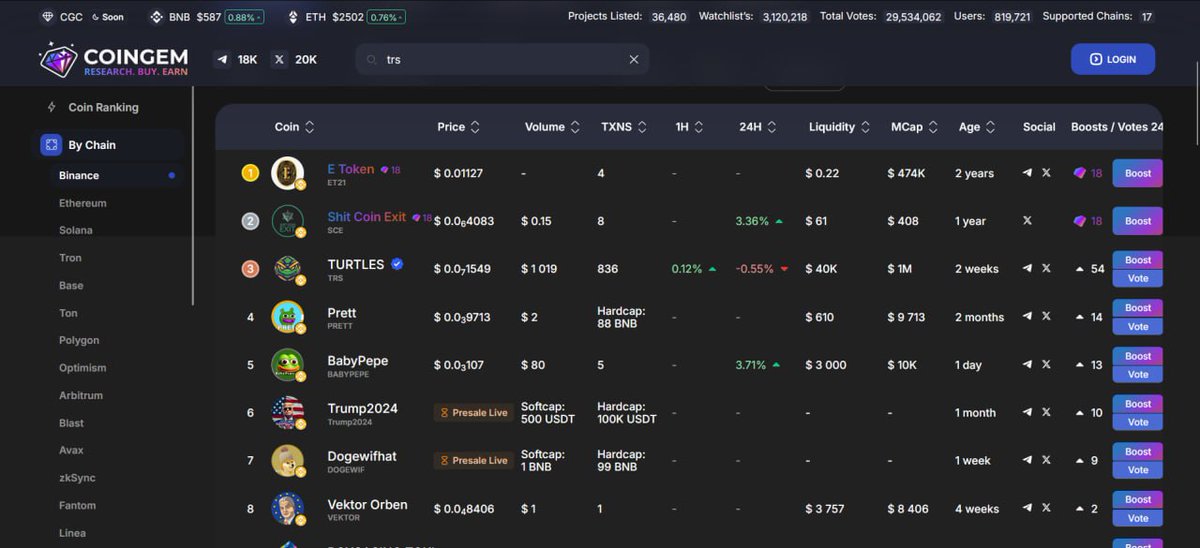Open the Vektor Orben coin logo
Viewport: 1200px width, 548px height.
pyautogui.click(x=288, y=509)
